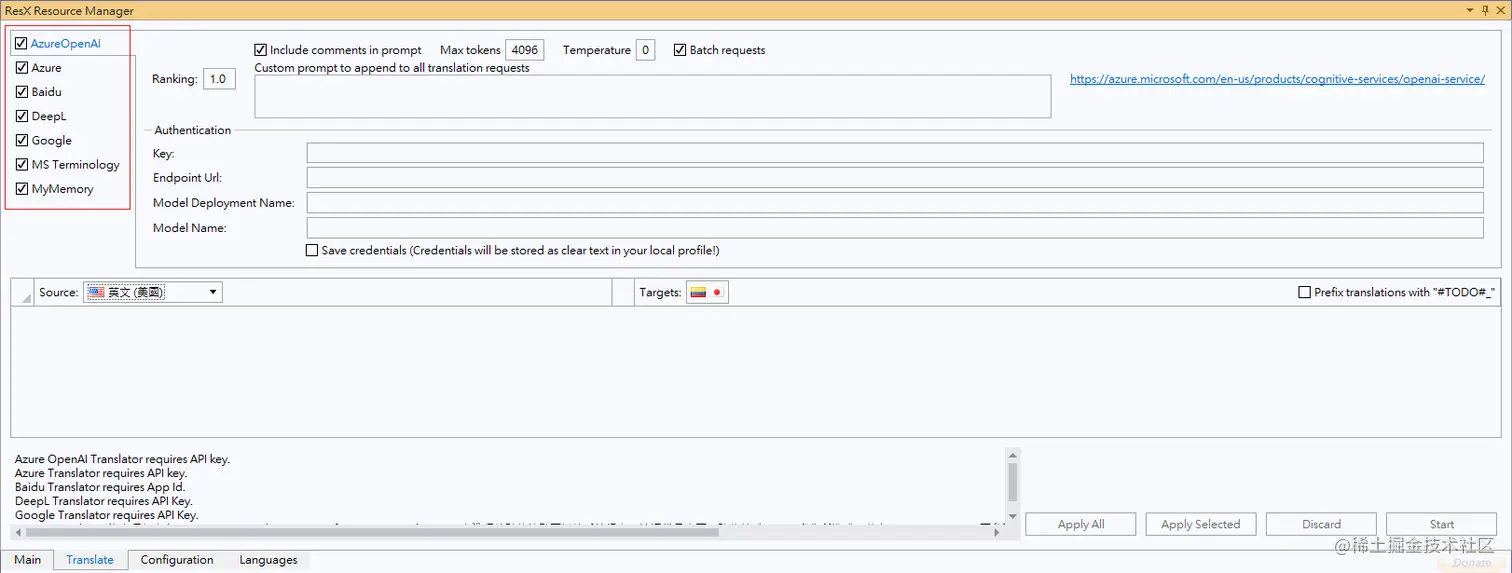Click the Apply Selected button
Viewport: 1512px width, 573px height.
[1200, 524]
